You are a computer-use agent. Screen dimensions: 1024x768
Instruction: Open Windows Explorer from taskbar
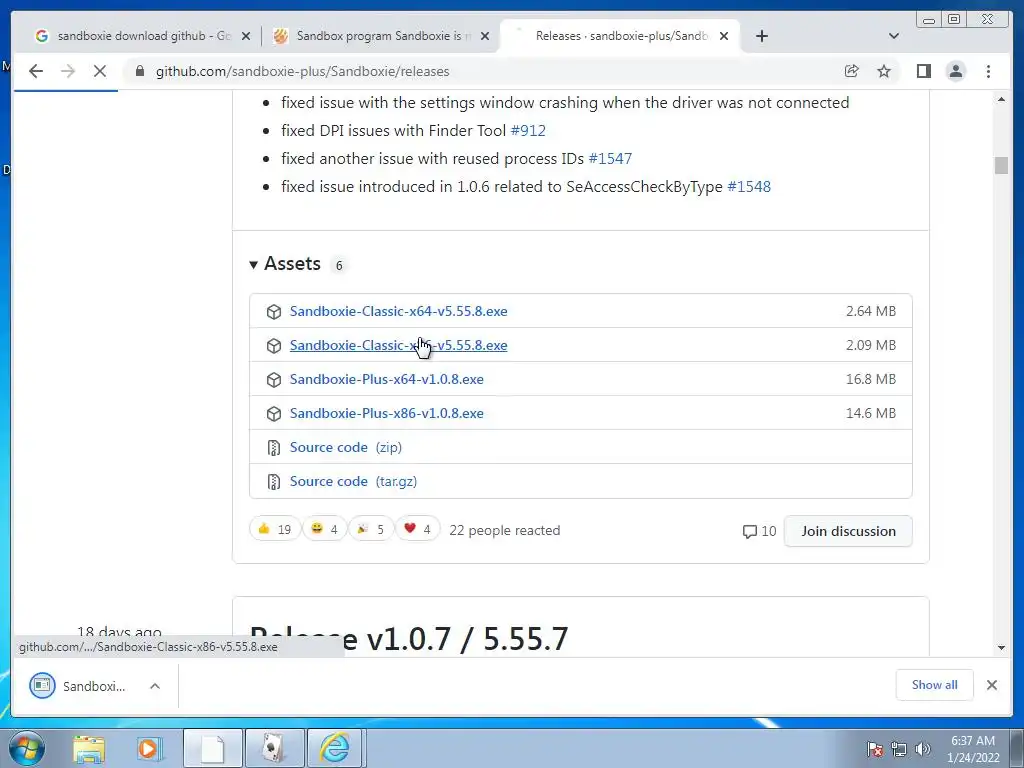point(89,748)
